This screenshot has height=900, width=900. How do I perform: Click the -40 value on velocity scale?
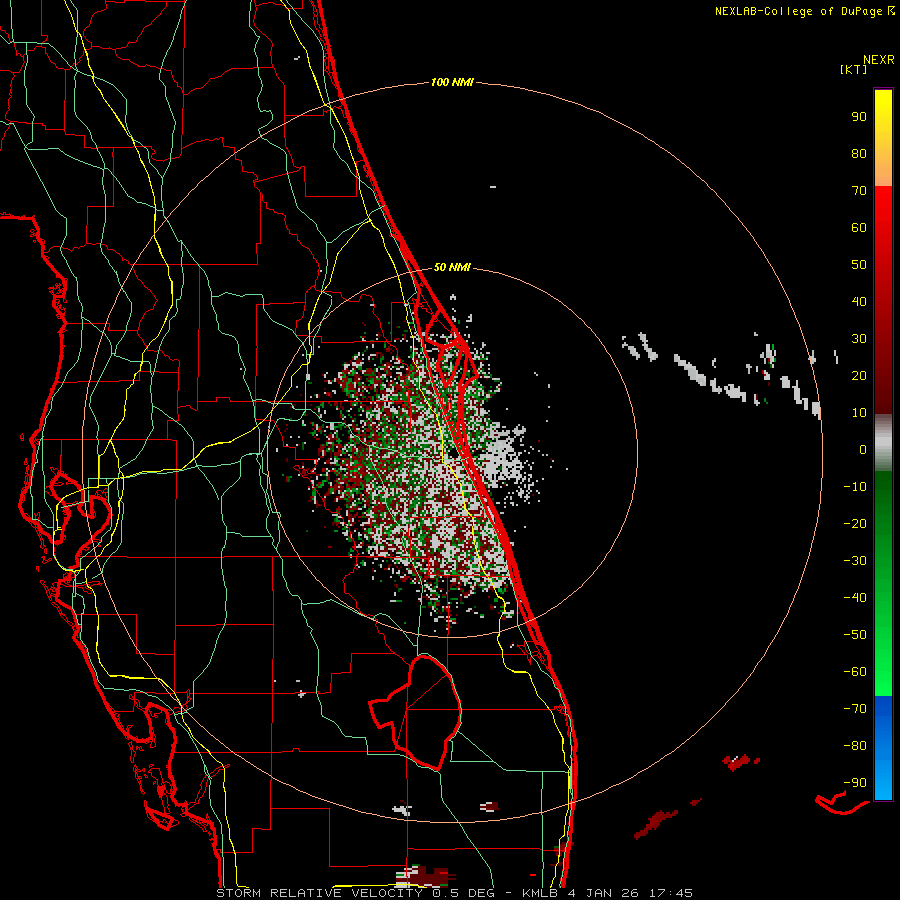click(855, 598)
